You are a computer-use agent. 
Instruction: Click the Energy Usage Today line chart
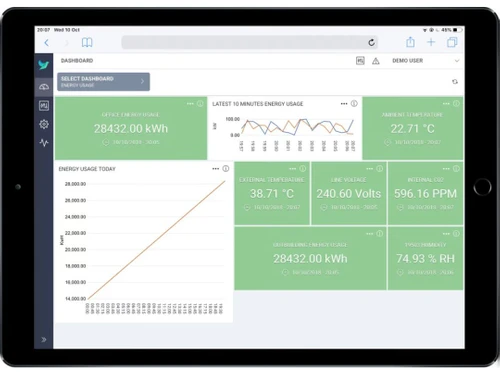(x=157, y=240)
